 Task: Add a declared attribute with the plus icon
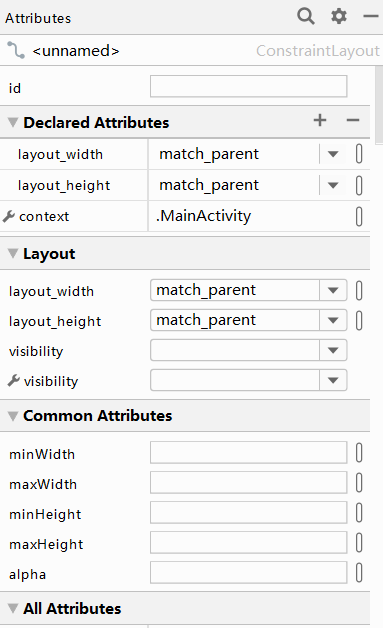pos(320,120)
